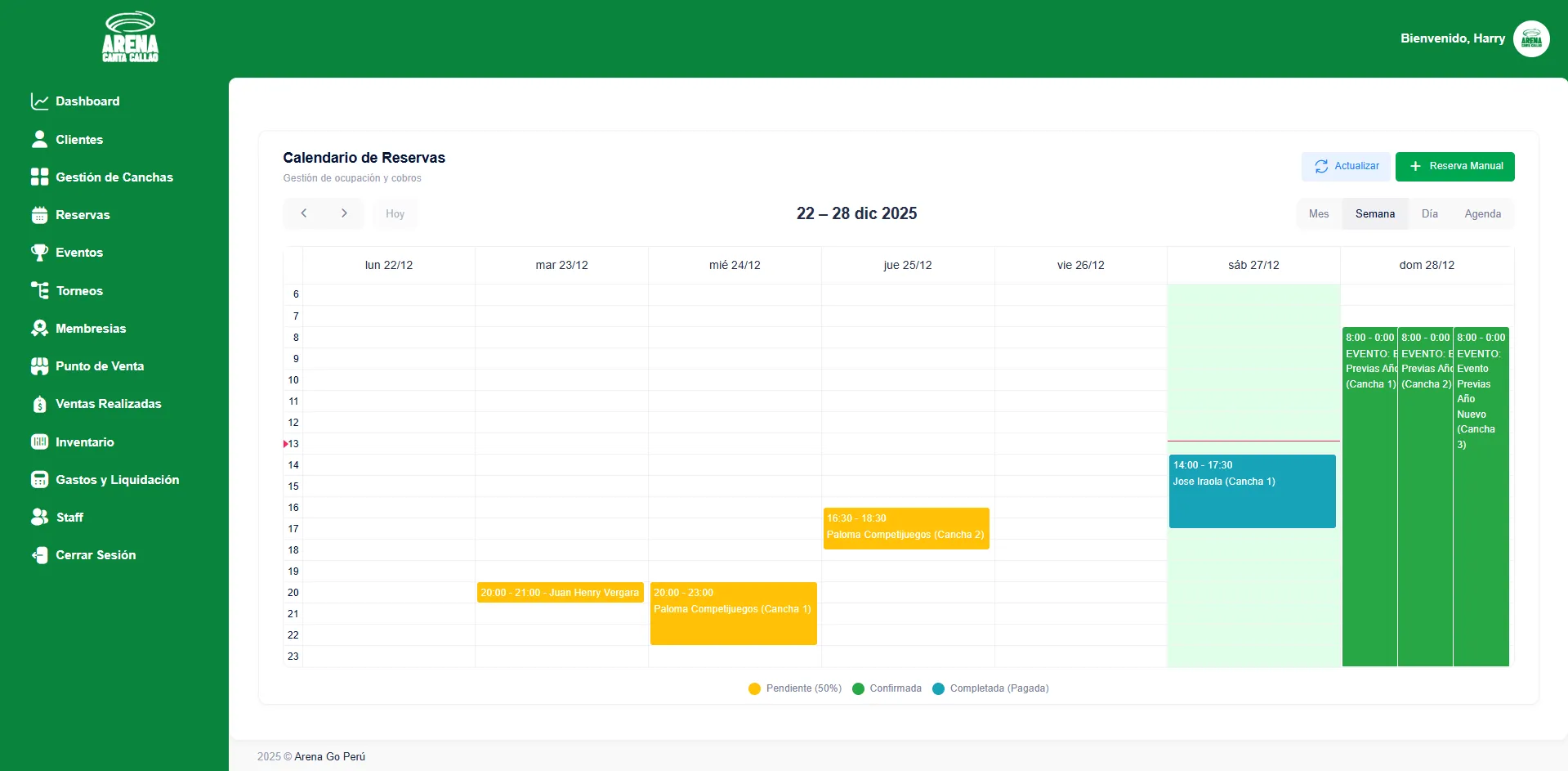This screenshot has width=1568, height=771.
Task: Switch calendar to Día view
Action: pos(1429,214)
